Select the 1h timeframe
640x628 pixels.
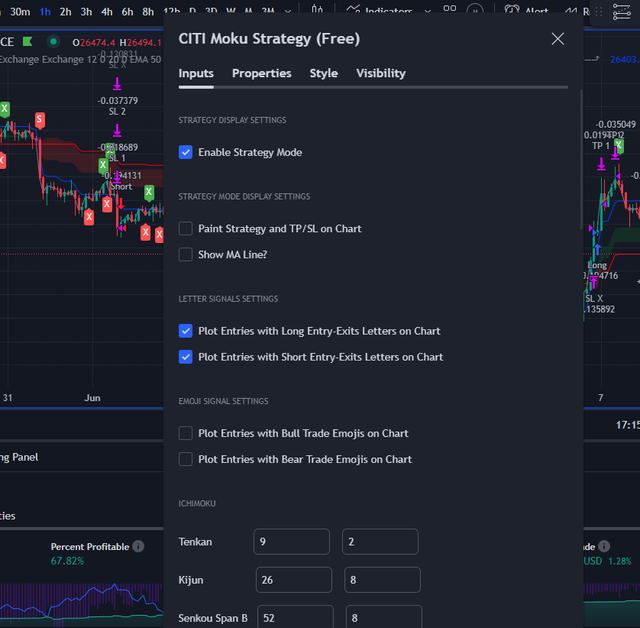45,12
